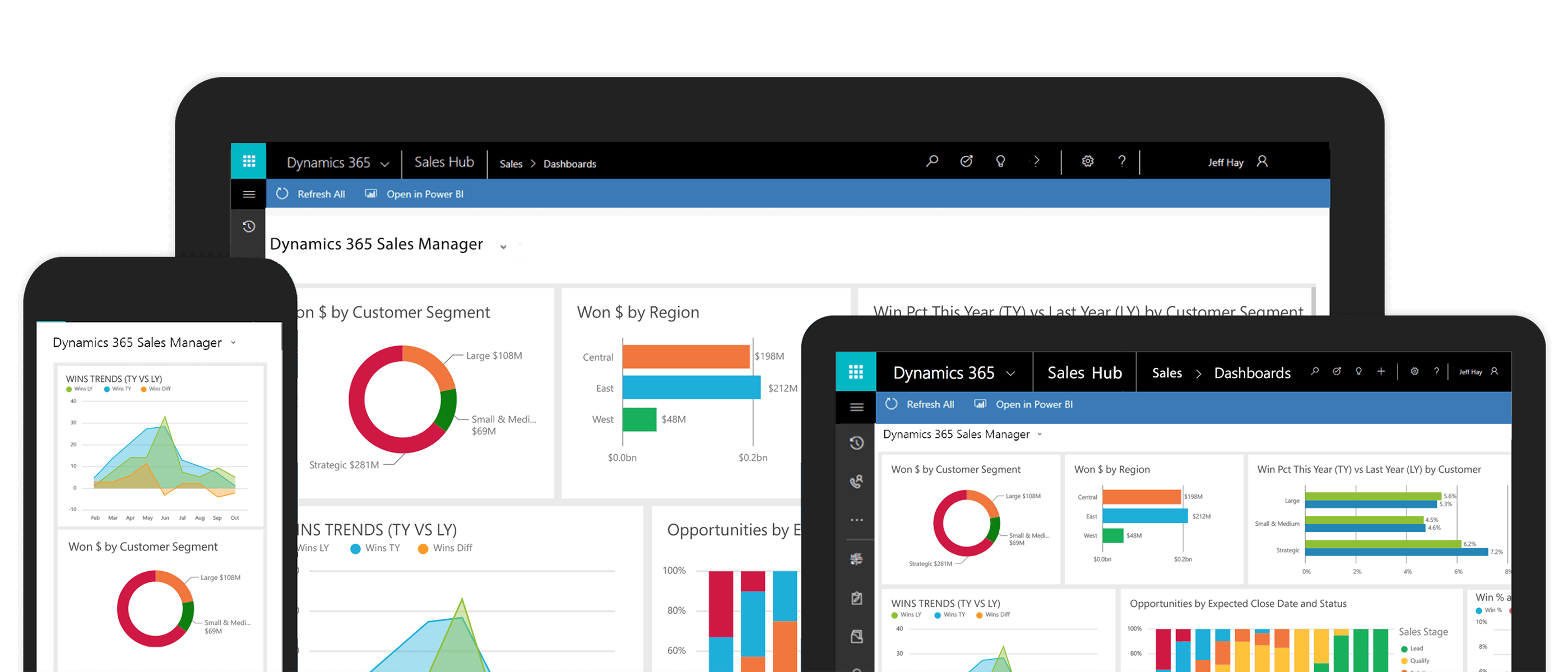Click the Qualify sales stage legend on the small tablet
The width and height of the screenshot is (1568, 672).
point(1414,660)
